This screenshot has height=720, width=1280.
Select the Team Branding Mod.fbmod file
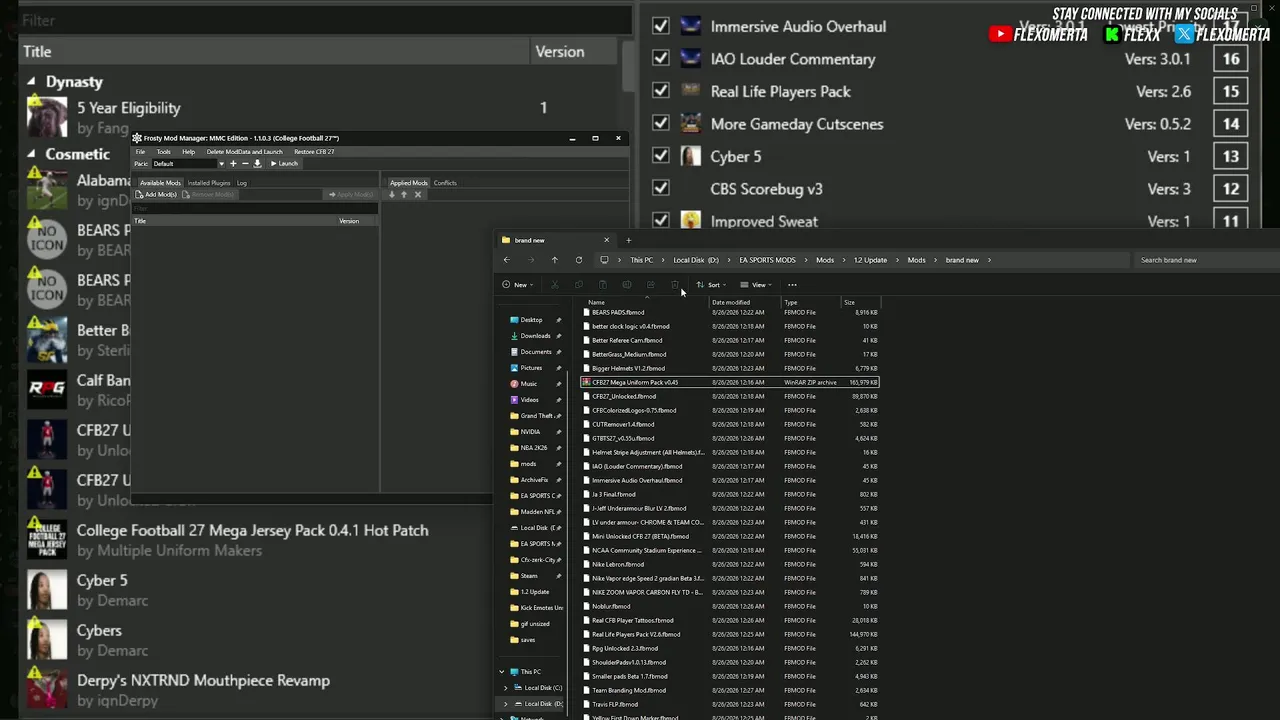click(730, 690)
